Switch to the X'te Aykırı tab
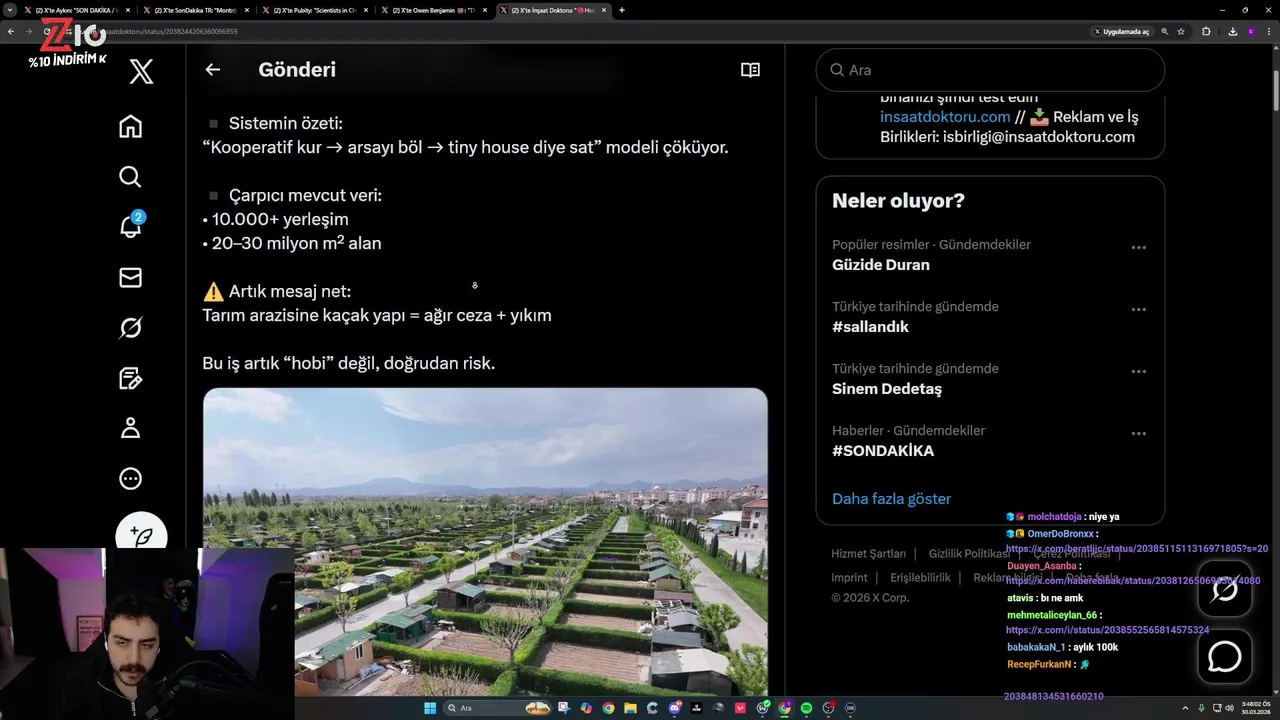The height and width of the screenshot is (720, 1280). pos(75,10)
